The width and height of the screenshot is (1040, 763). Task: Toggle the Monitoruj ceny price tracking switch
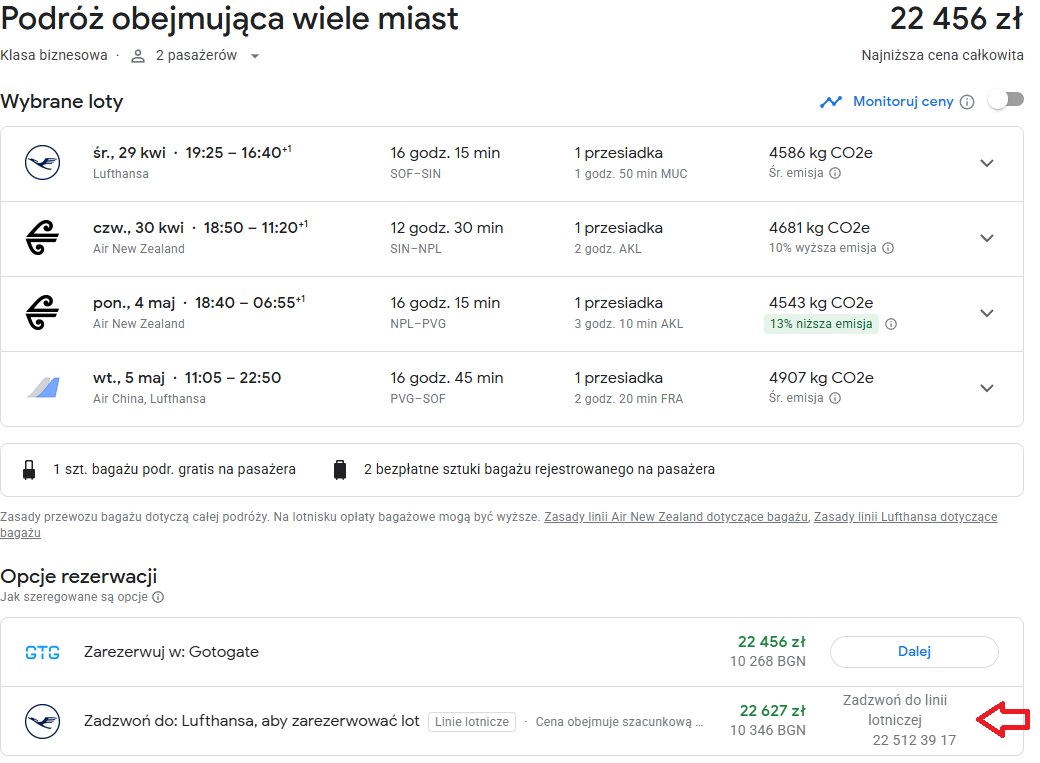click(1006, 100)
